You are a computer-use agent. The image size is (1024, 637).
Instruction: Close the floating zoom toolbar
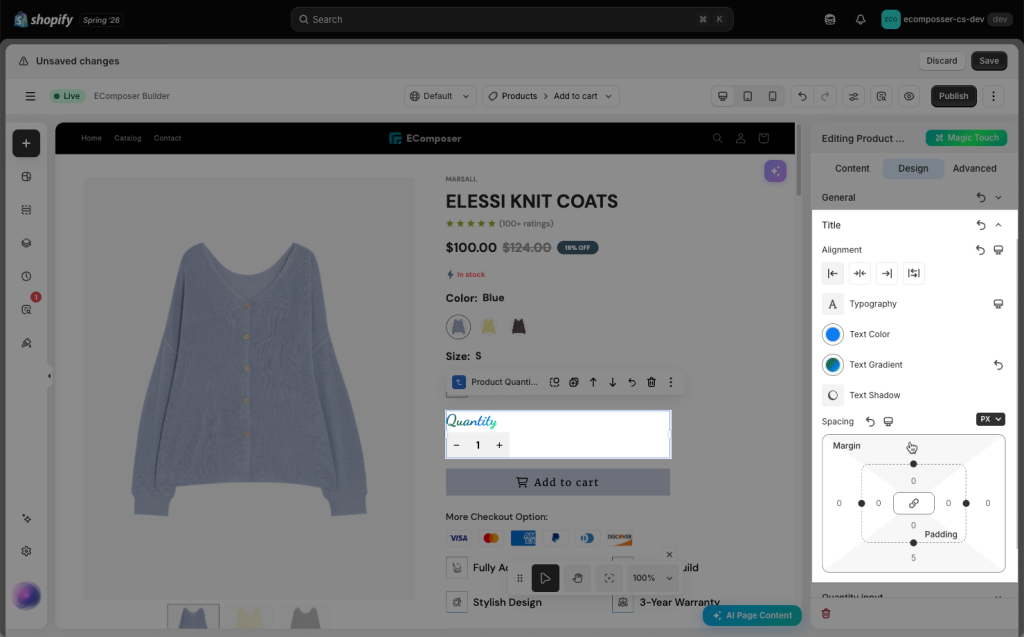point(669,555)
